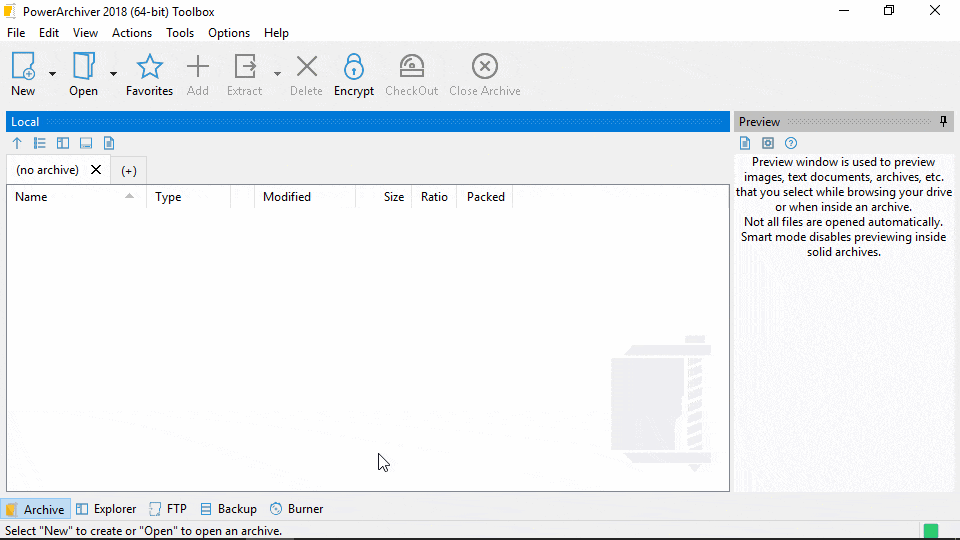Image resolution: width=960 pixels, height=540 pixels.
Task: Click the Local panel header bar
Action: pos(368,121)
